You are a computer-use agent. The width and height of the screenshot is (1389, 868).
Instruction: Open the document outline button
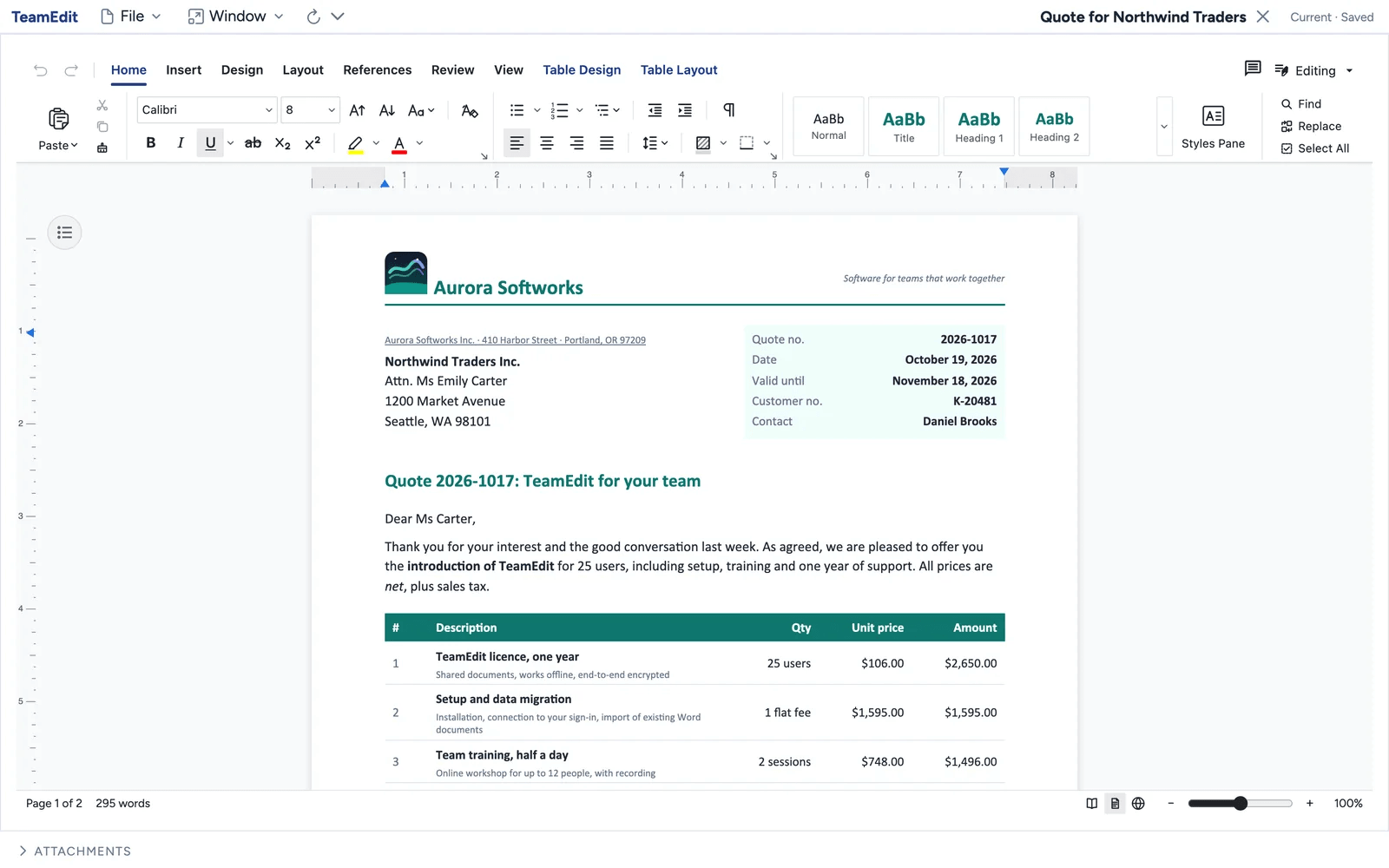click(64, 233)
